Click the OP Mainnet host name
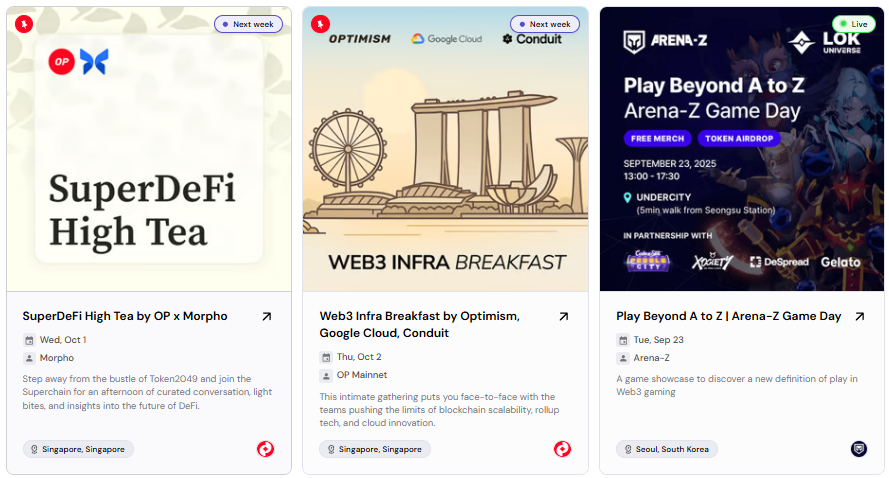This screenshot has height=478, width=889. [362, 375]
